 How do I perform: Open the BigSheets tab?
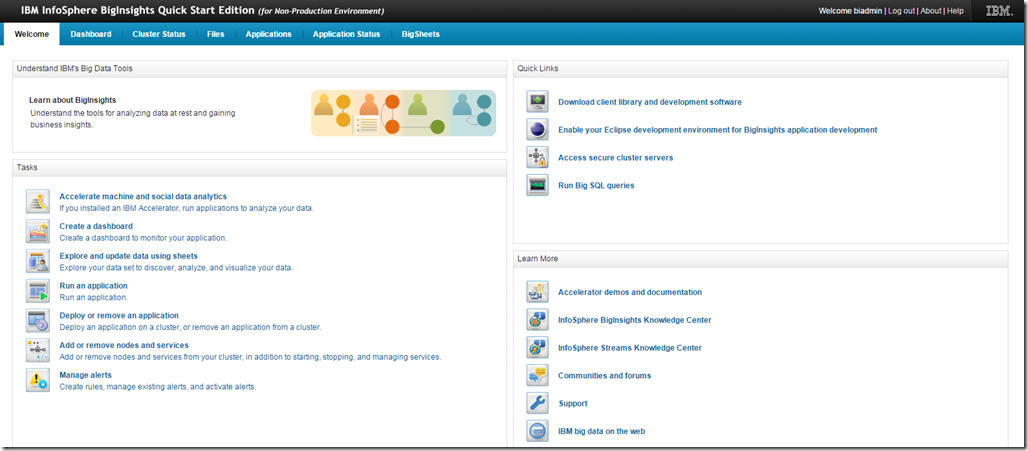pyautogui.click(x=421, y=34)
